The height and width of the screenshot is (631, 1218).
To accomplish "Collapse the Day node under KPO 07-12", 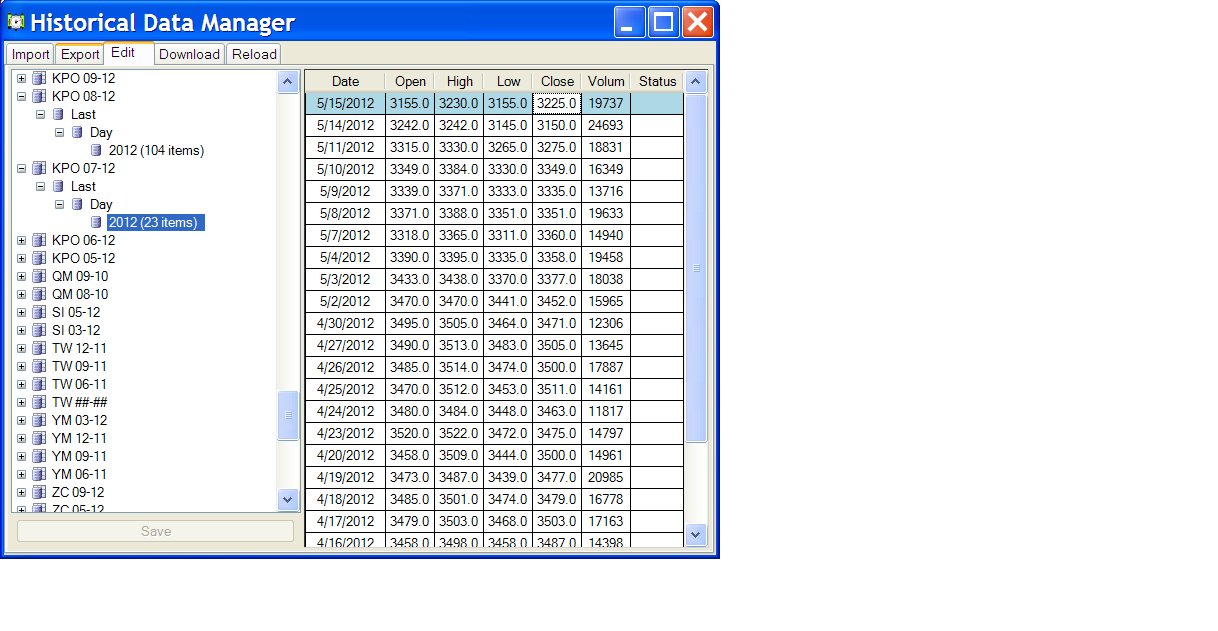I will 59,204.
